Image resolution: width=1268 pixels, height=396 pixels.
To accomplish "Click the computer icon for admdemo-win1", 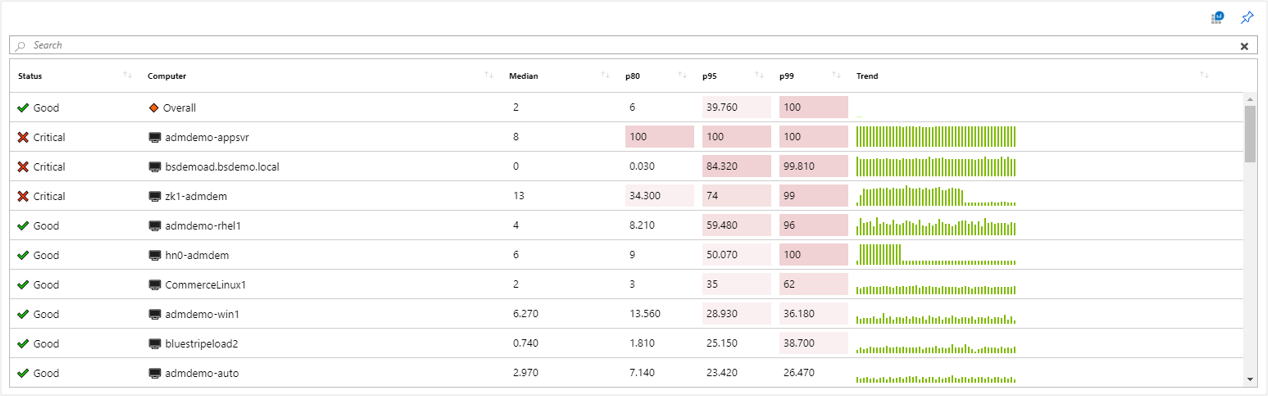I will click(155, 314).
